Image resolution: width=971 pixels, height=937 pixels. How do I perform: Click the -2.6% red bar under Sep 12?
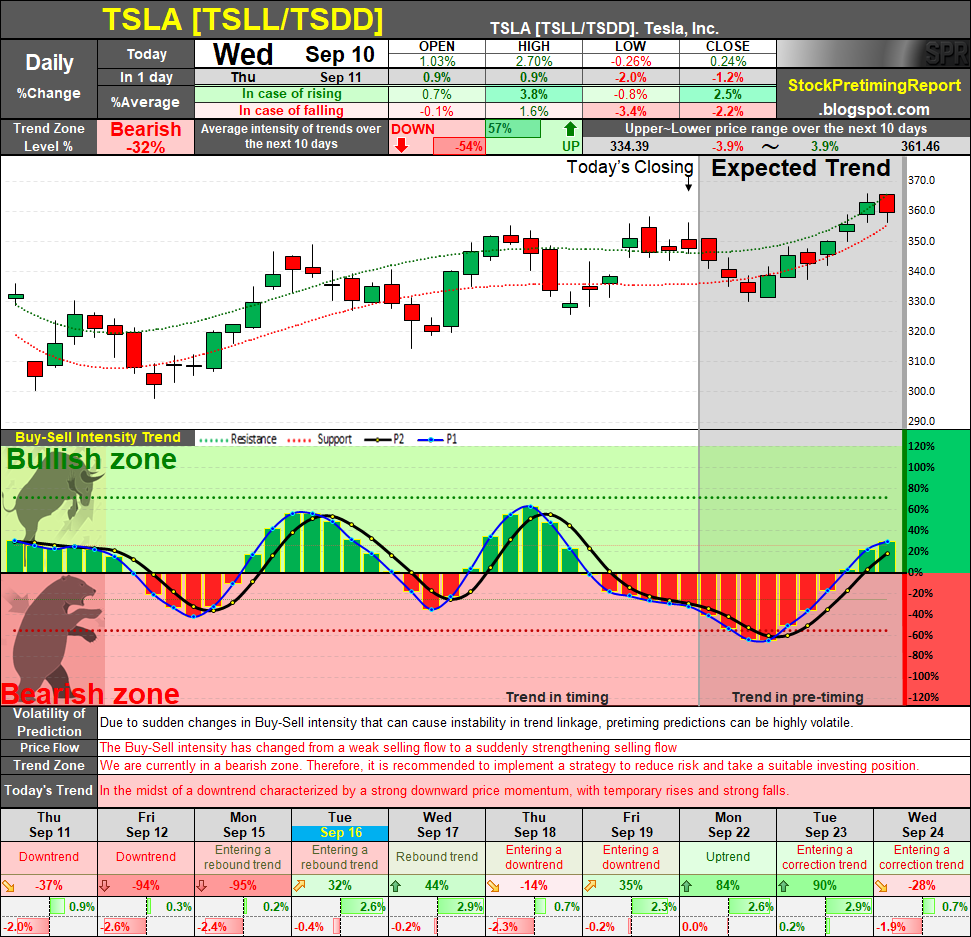(123, 927)
